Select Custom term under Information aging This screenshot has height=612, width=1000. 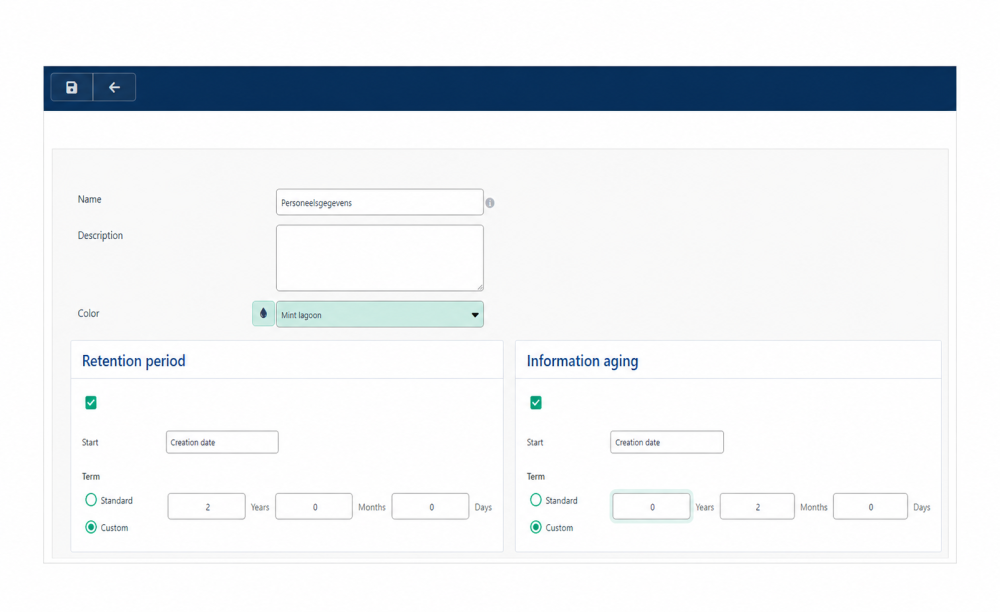pyautogui.click(x=536, y=527)
